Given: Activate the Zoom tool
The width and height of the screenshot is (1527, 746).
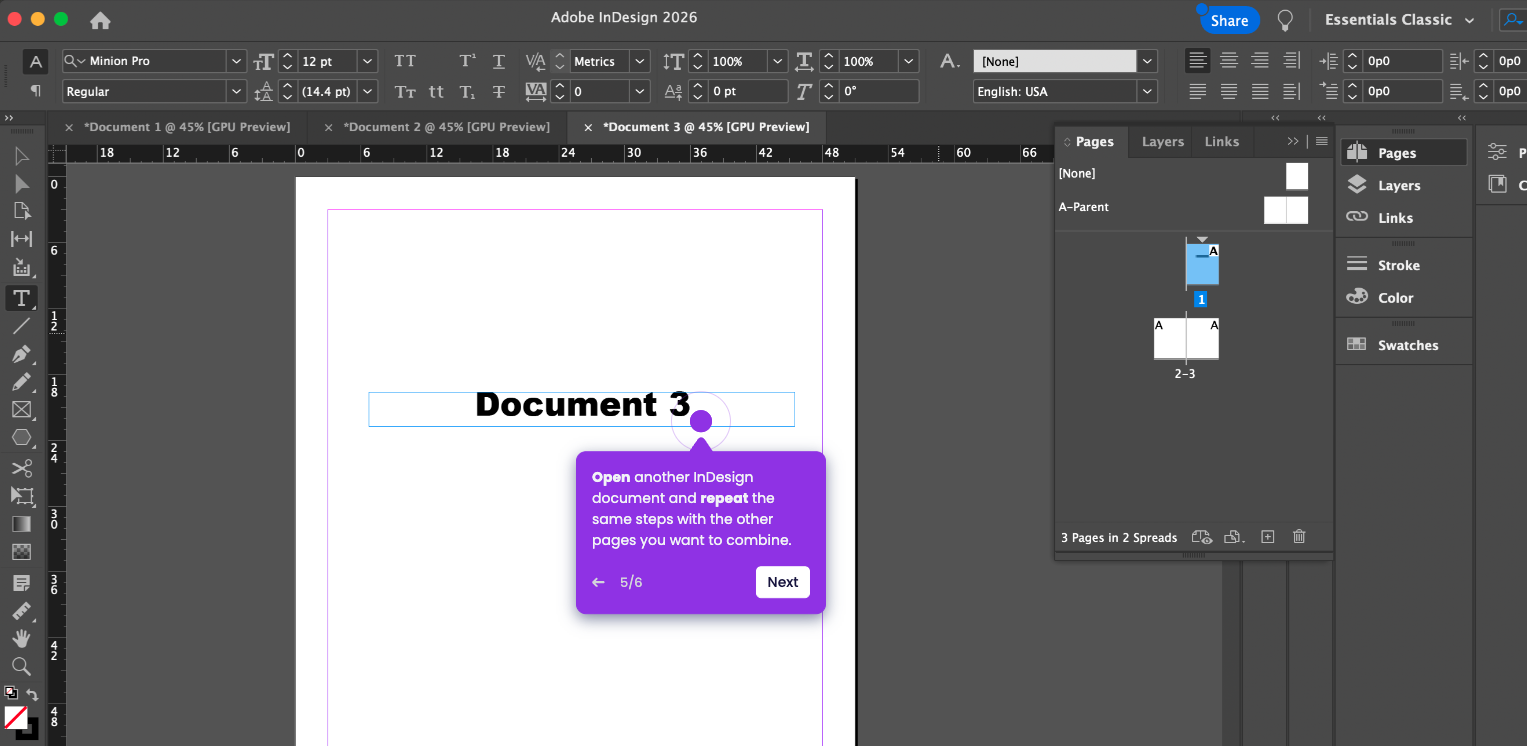Looking at the screenshot, I should point(21,666).
